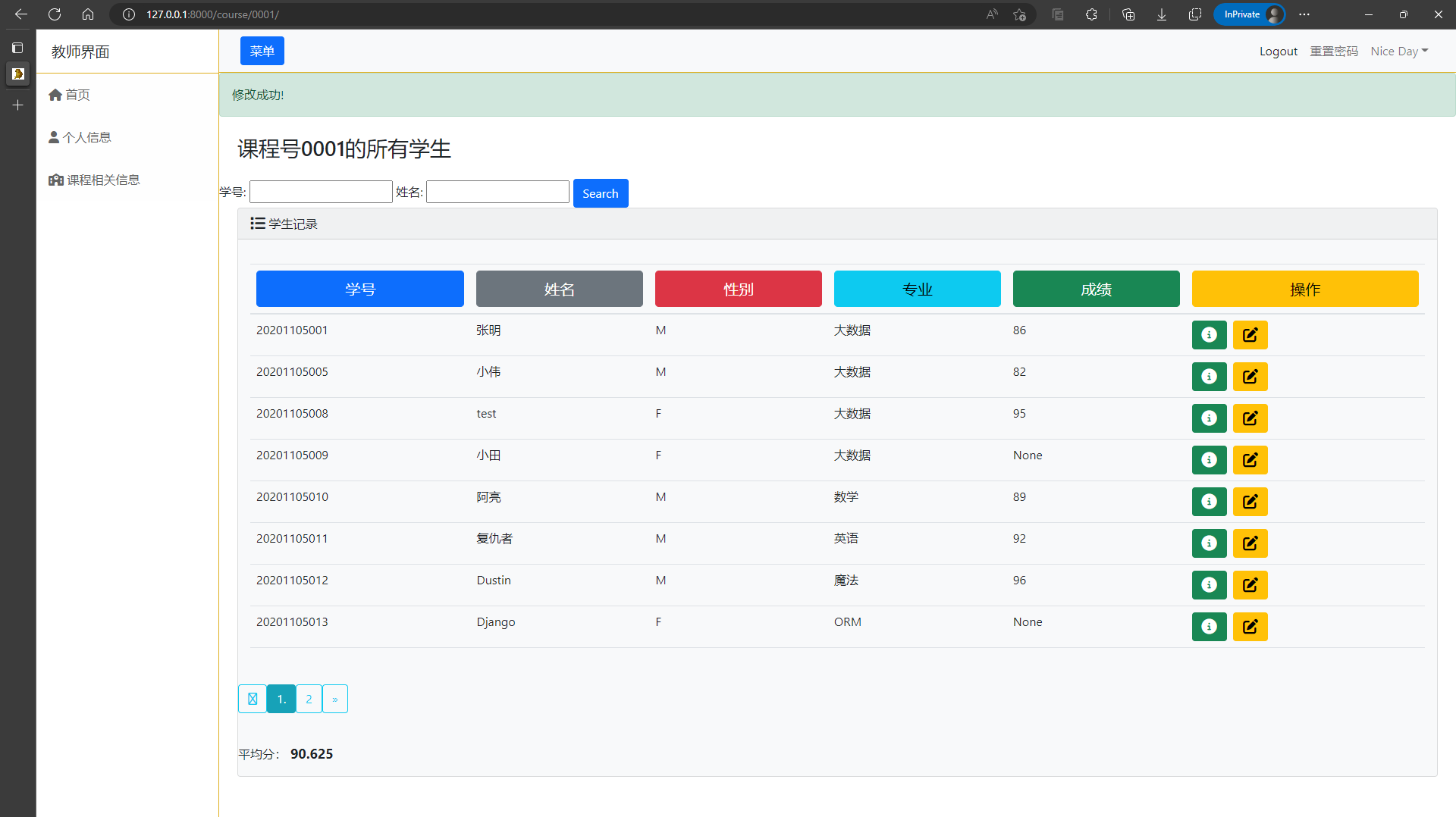Open the InPrivate profile button
1456x817 pixels.
(x=1250, y=14)
